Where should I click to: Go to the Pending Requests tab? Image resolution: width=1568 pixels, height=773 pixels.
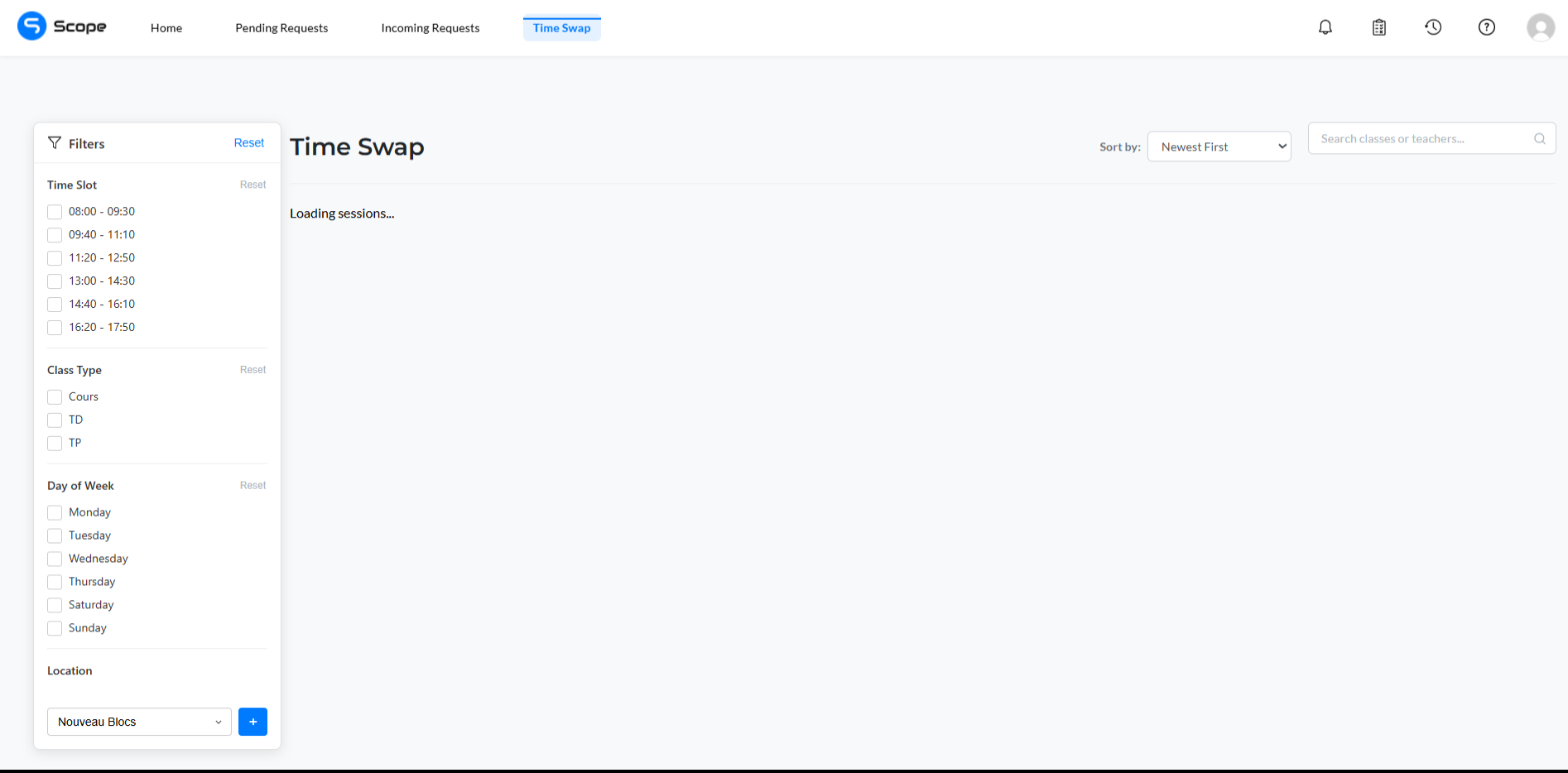[281, 28]
